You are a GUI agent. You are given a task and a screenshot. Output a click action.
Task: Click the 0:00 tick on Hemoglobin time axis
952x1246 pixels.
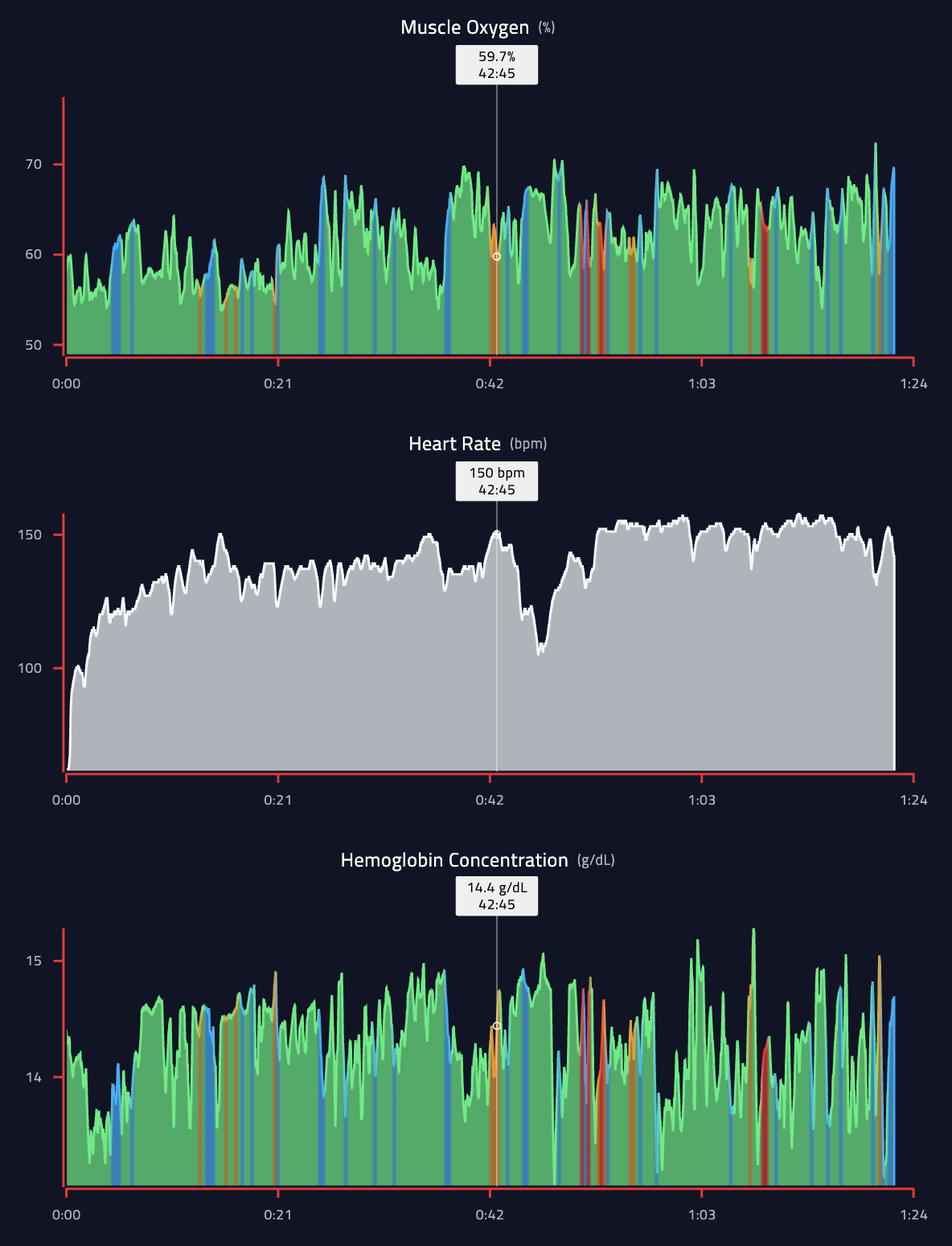click(67, 1215)
